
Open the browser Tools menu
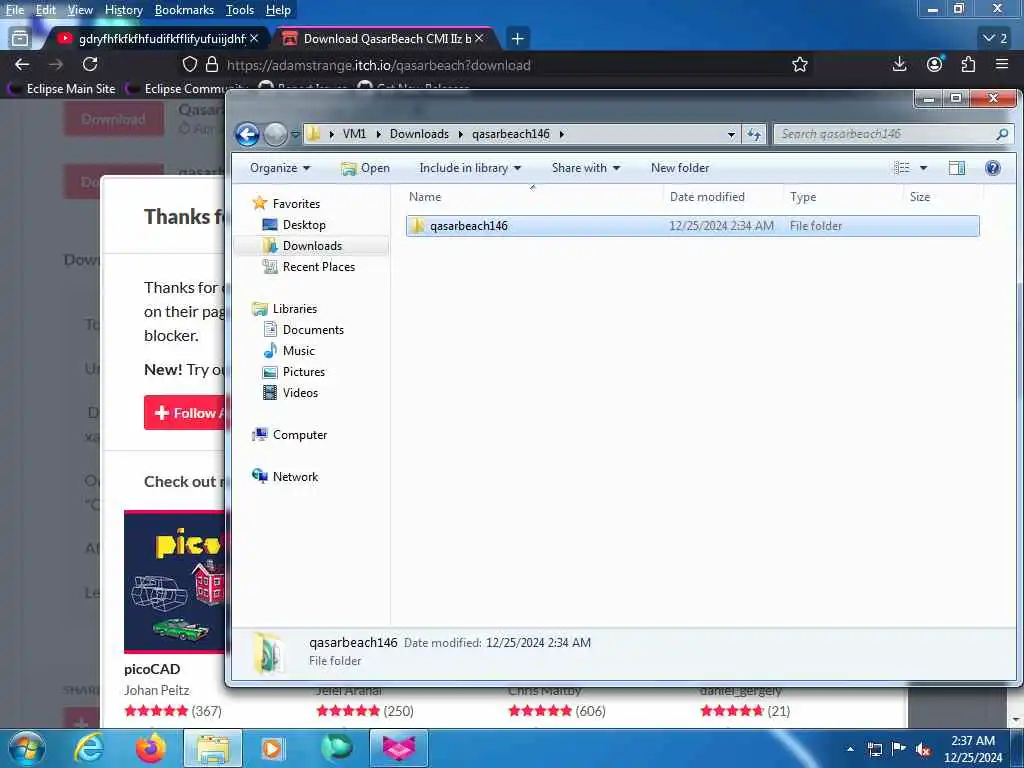point(240,10)
